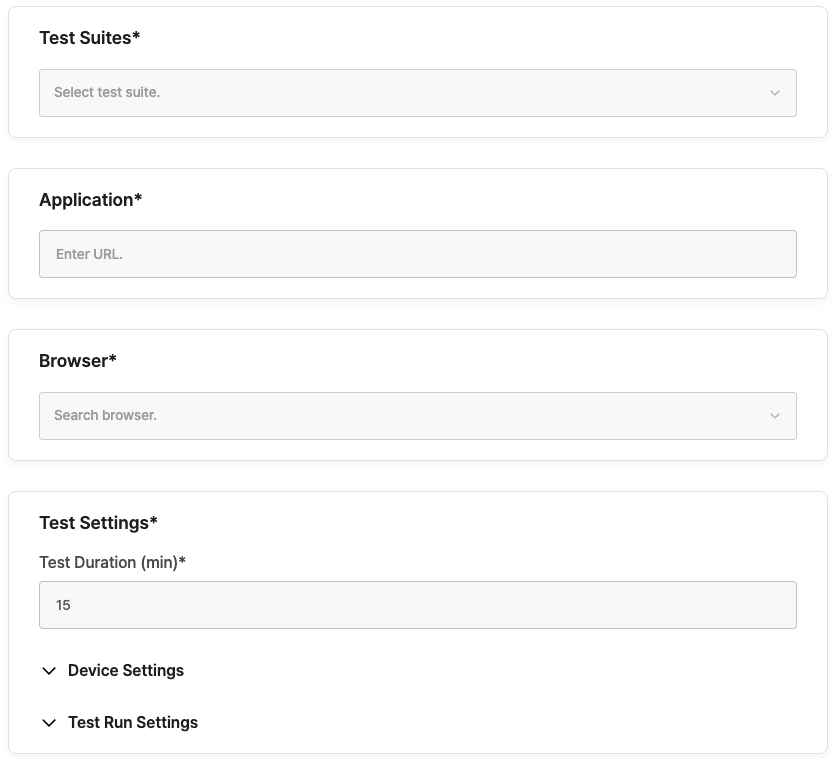Click the chevron icon beside Device Settings
838x760 pixels.
[x=49, y=671]
